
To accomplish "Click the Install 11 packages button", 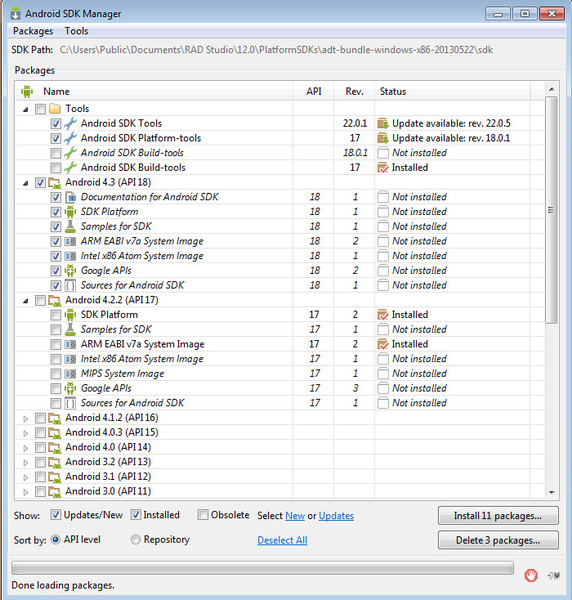I will (x=498, y=516).
